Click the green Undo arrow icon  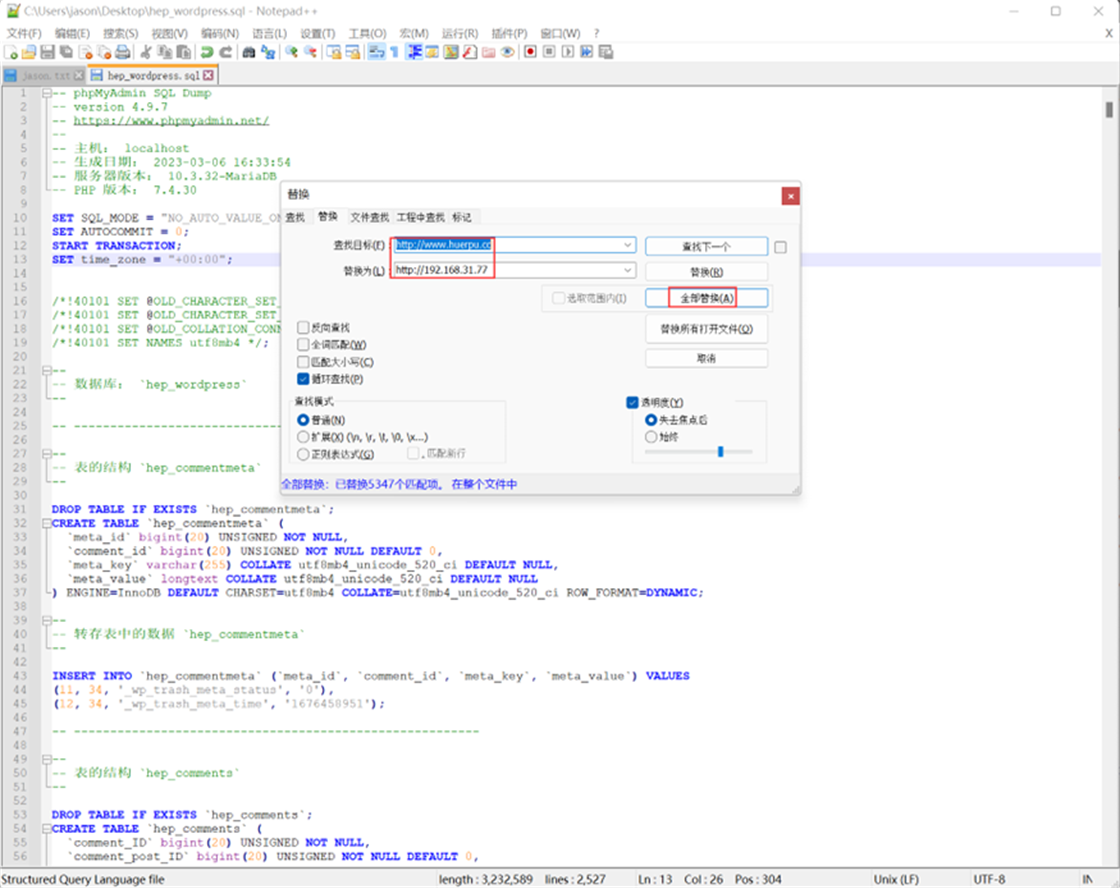(206, 52)
